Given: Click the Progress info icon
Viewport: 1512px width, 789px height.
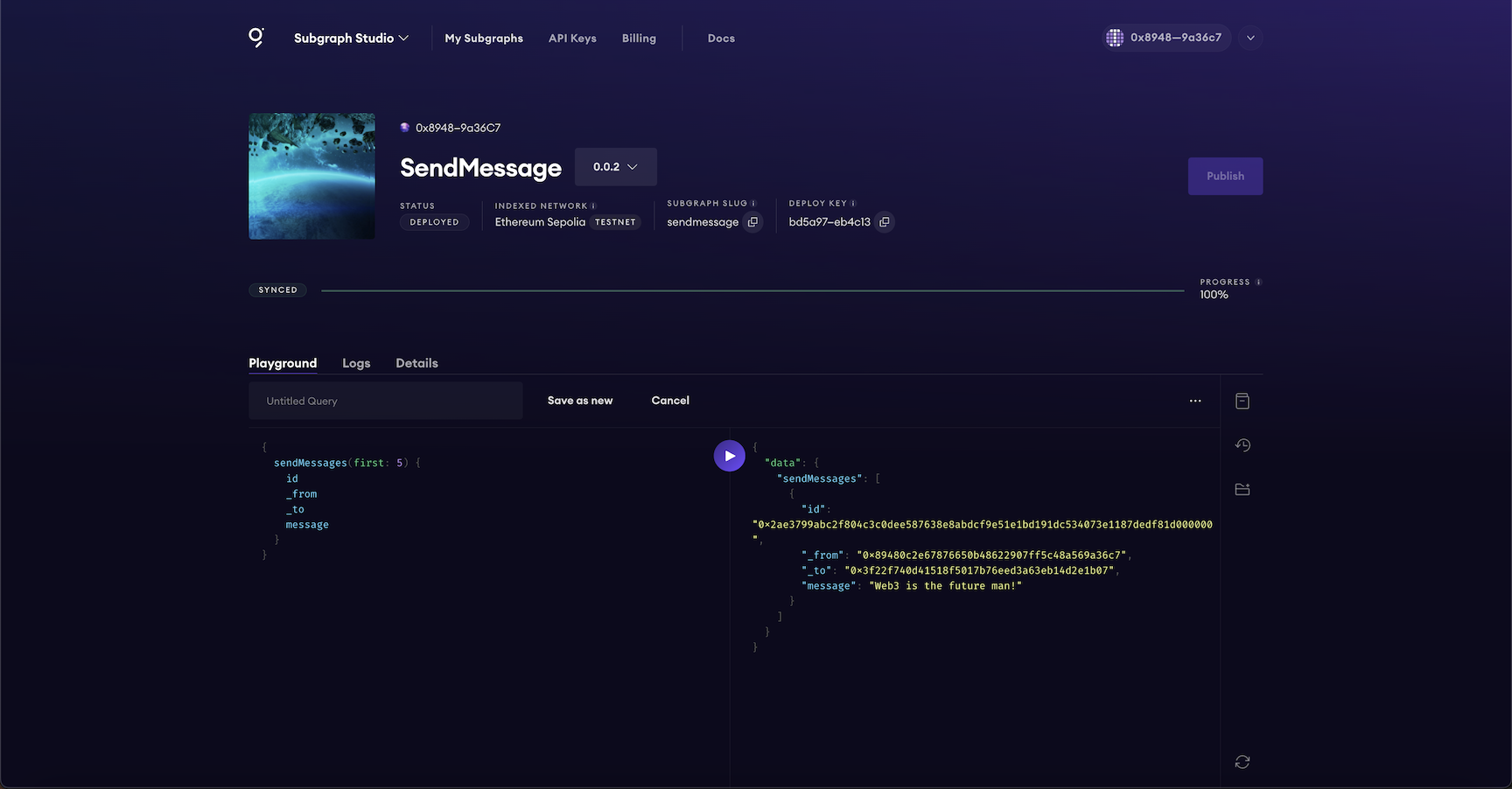Looking at the screenshot, I should 1258,283.
